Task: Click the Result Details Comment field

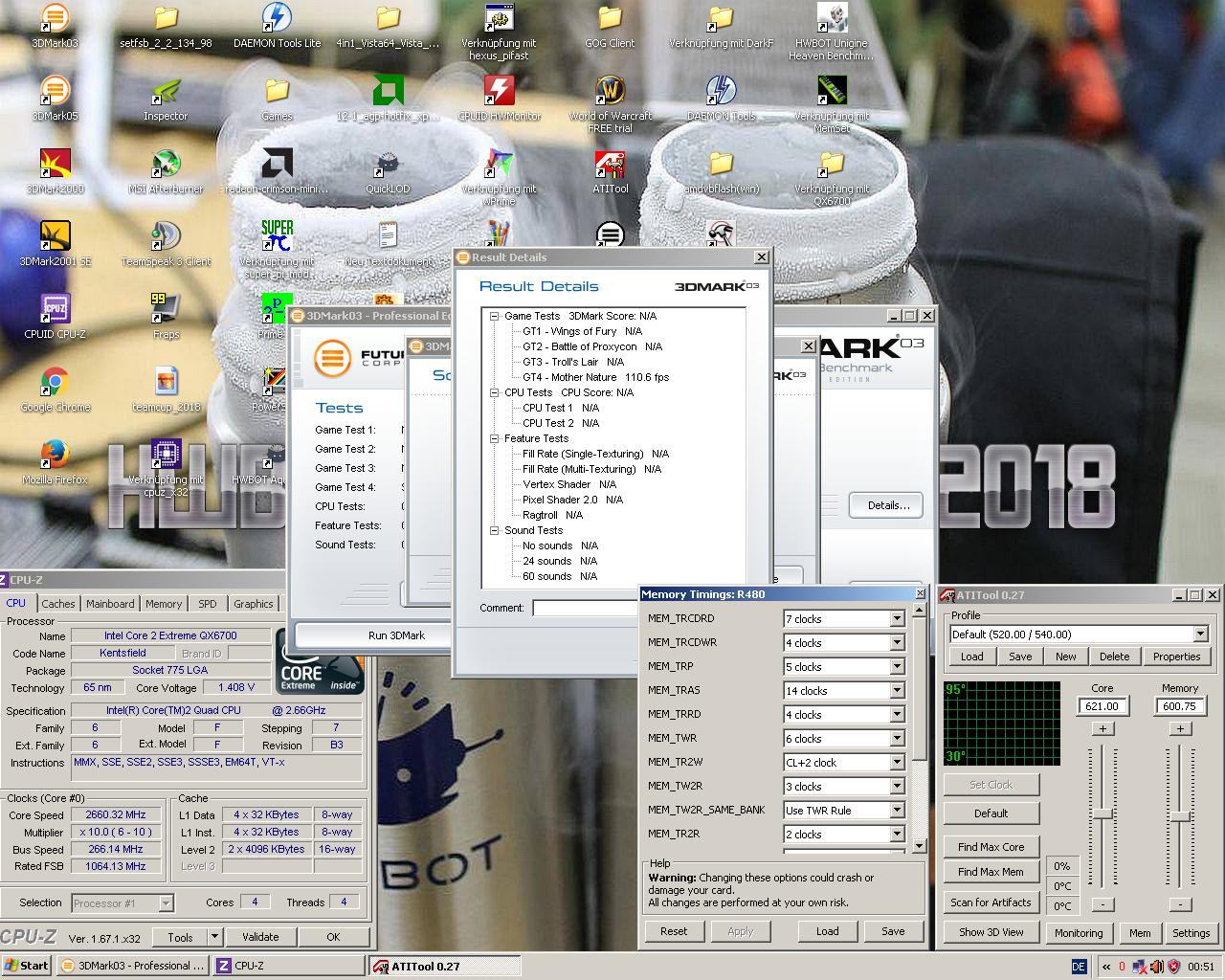Action: pos(586,608)
